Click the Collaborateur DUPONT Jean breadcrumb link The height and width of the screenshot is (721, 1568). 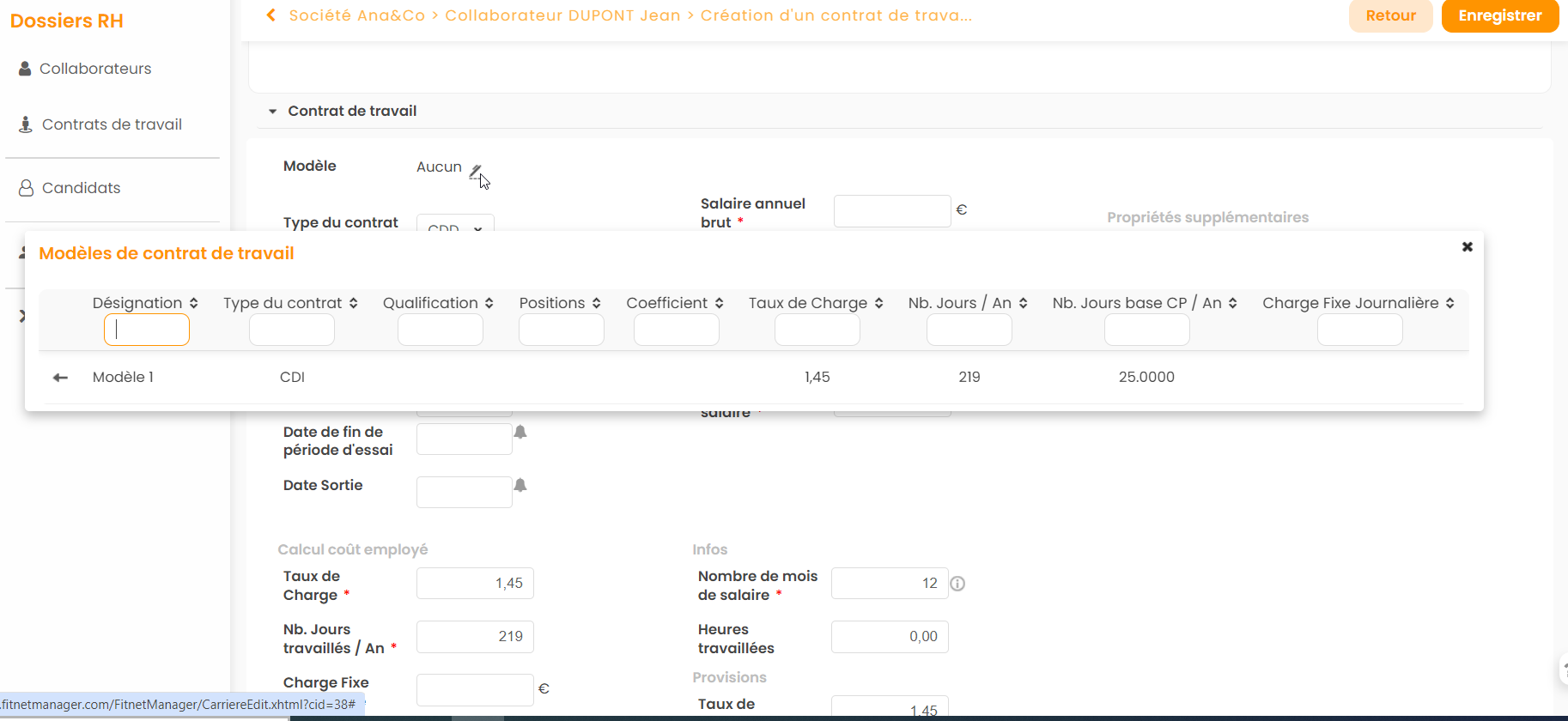pos(562,15)
